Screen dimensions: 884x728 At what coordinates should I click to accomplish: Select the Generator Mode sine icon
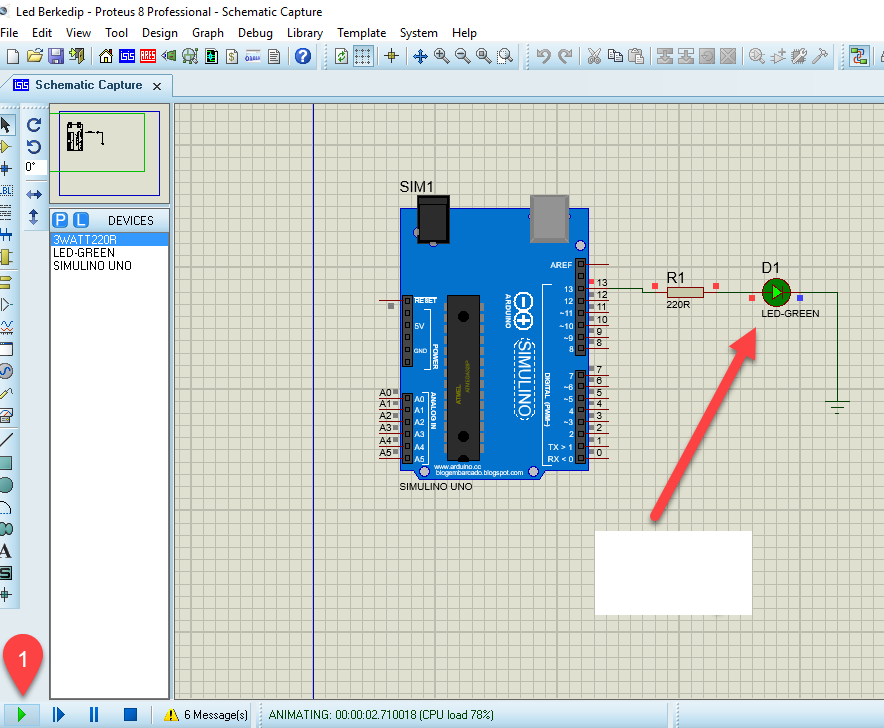(x=6, y=371)
